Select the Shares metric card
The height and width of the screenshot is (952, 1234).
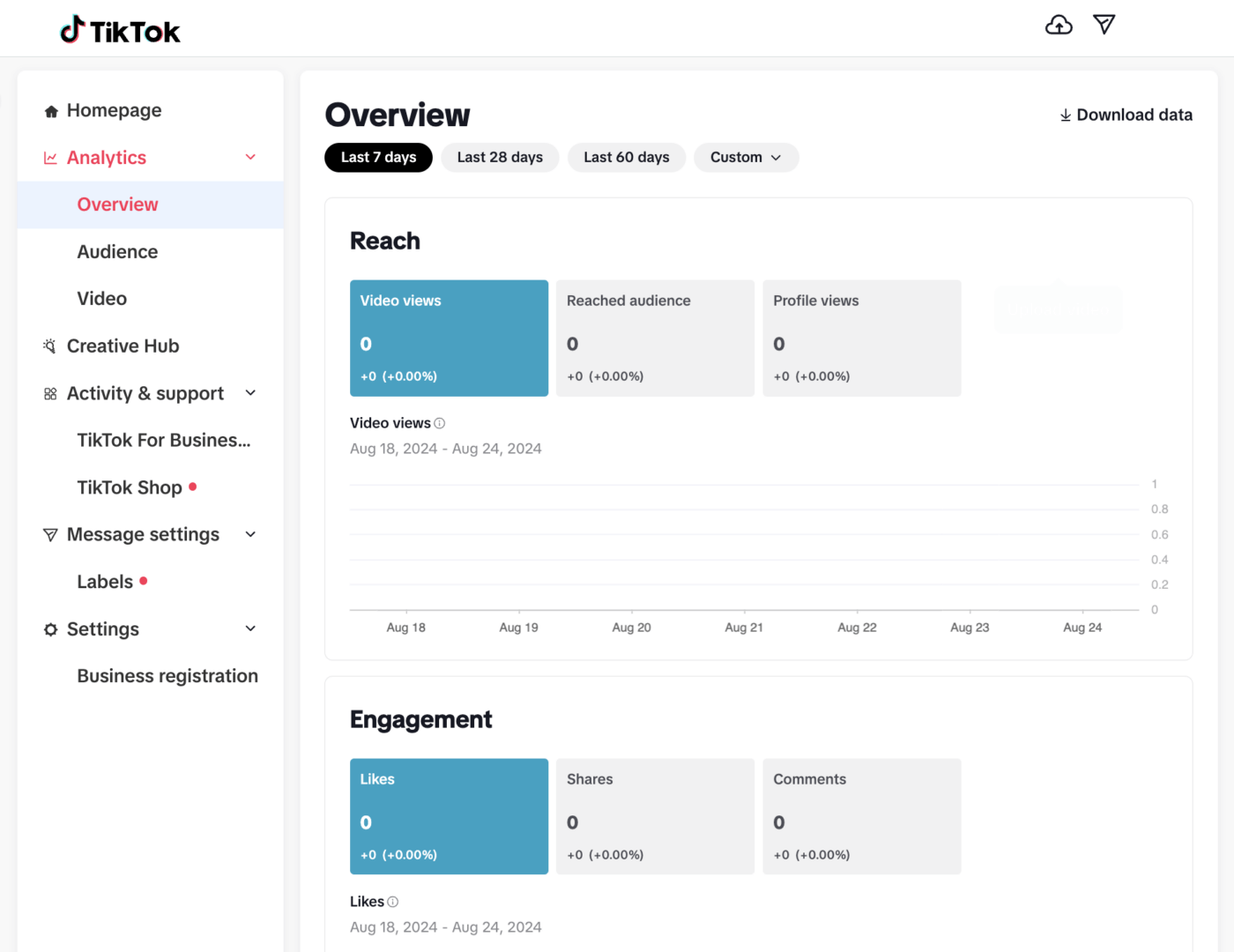[655, 815]
